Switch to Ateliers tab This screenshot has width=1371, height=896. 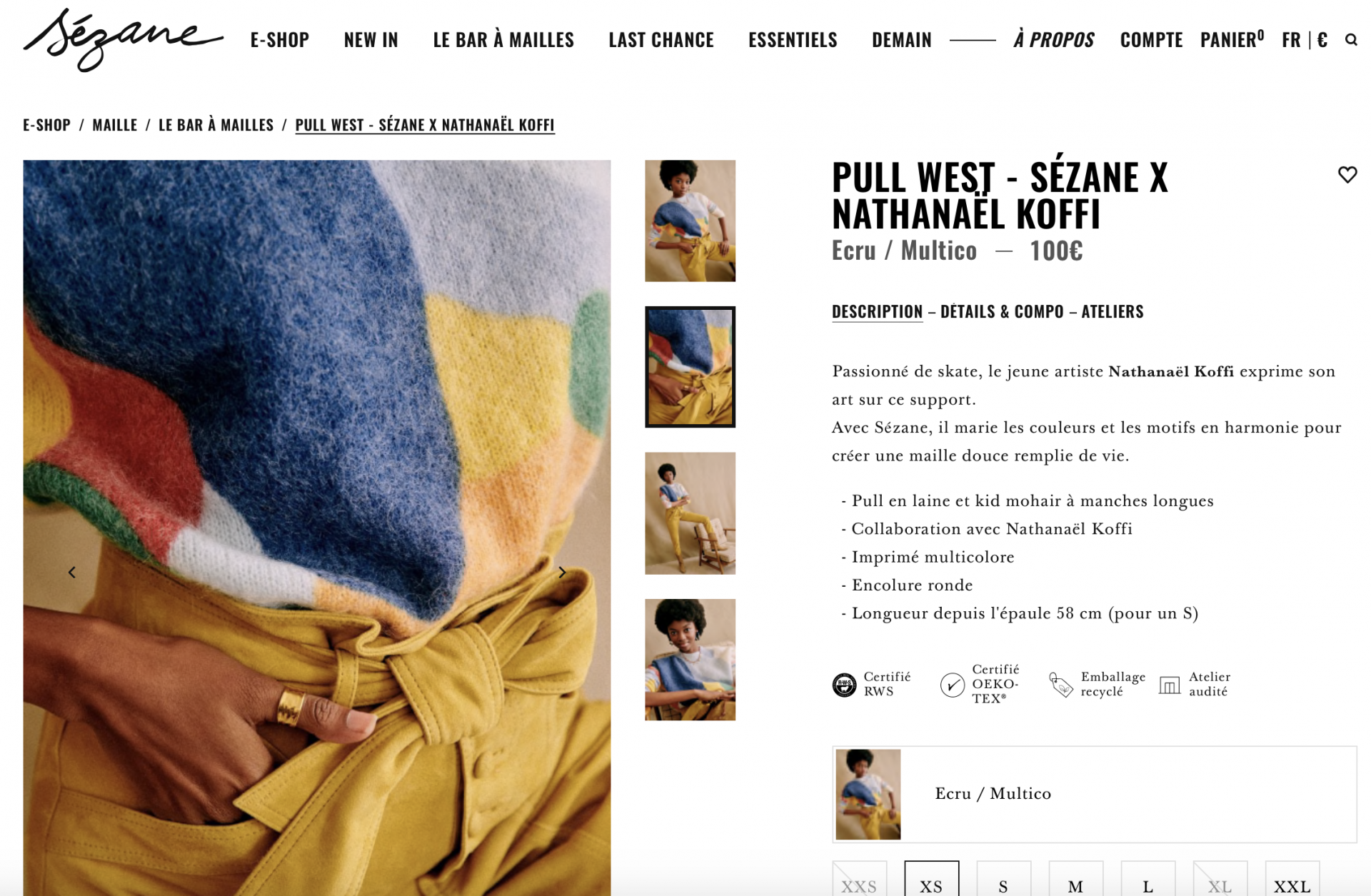pos(1112,312)
